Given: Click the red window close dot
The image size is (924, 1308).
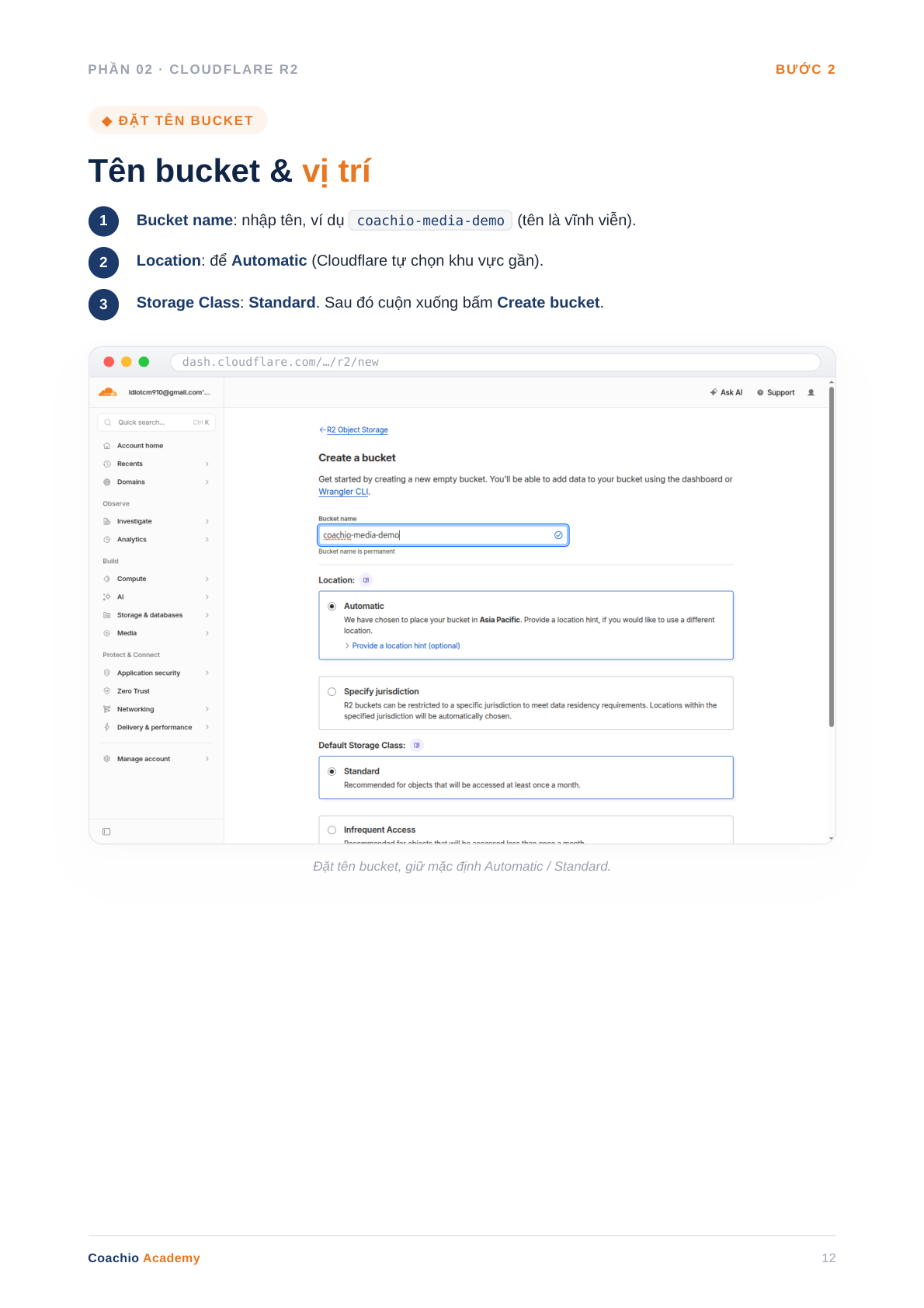Looking at the screenshot, I should coord(109,362).
